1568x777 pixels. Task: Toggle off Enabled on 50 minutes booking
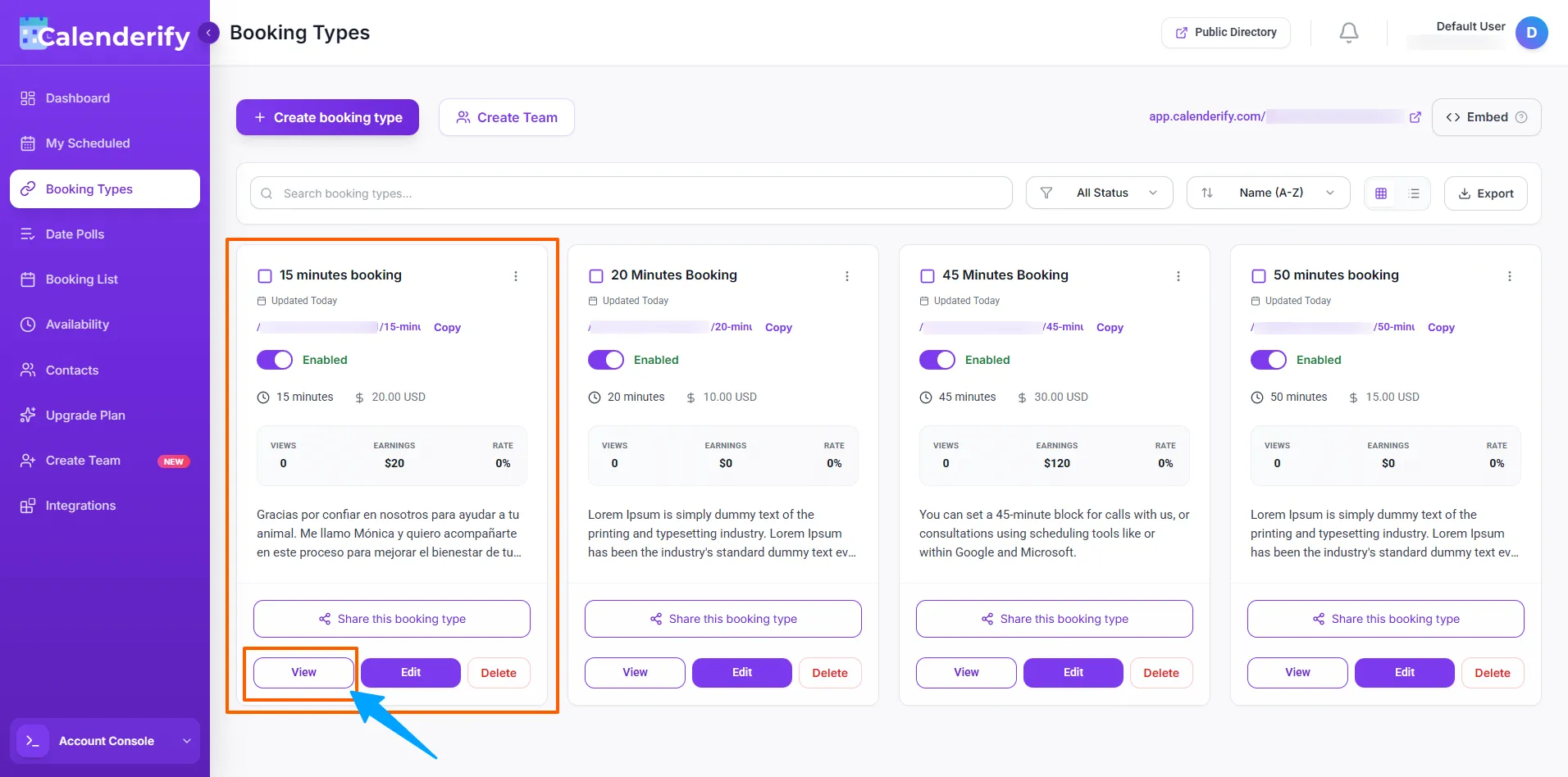1269,359
